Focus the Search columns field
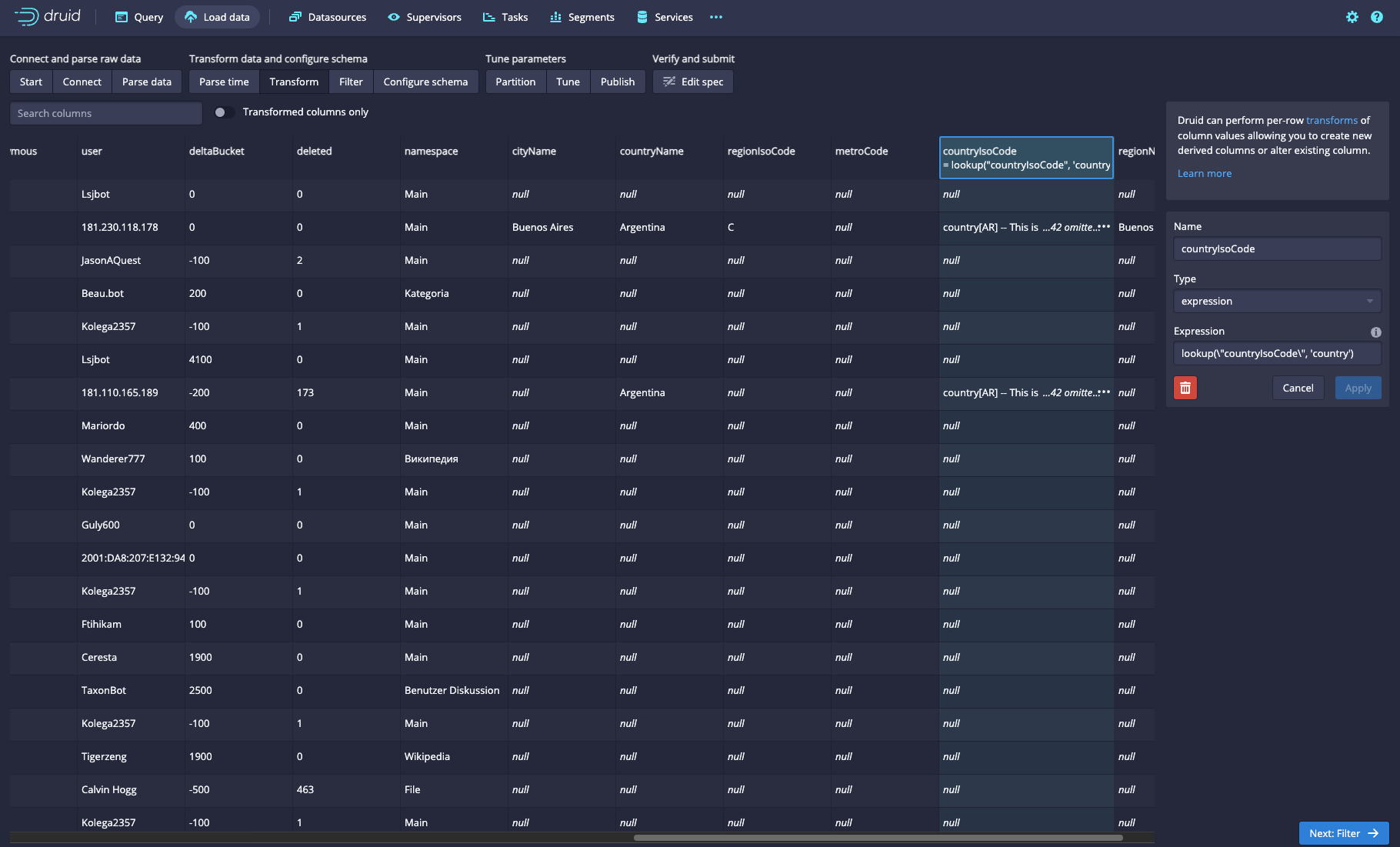1400x847 pixels. coord(105,113)
